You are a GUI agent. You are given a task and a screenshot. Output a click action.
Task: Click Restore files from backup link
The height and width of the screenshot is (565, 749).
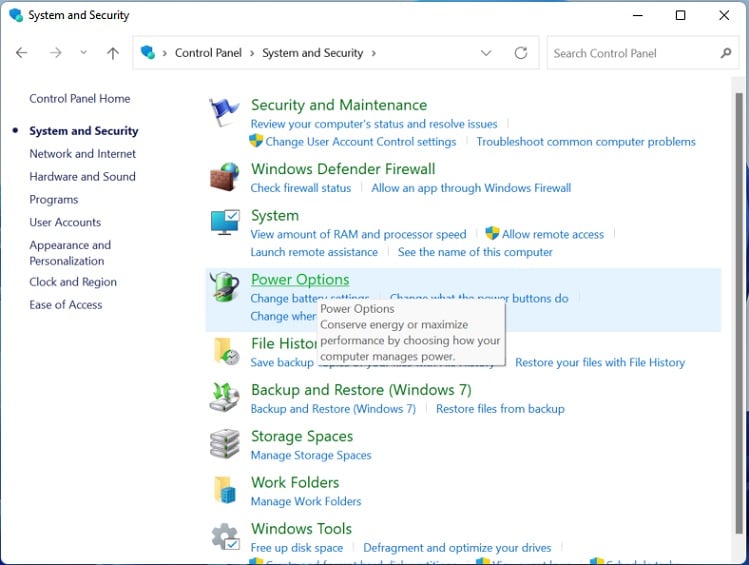(500, 409)
